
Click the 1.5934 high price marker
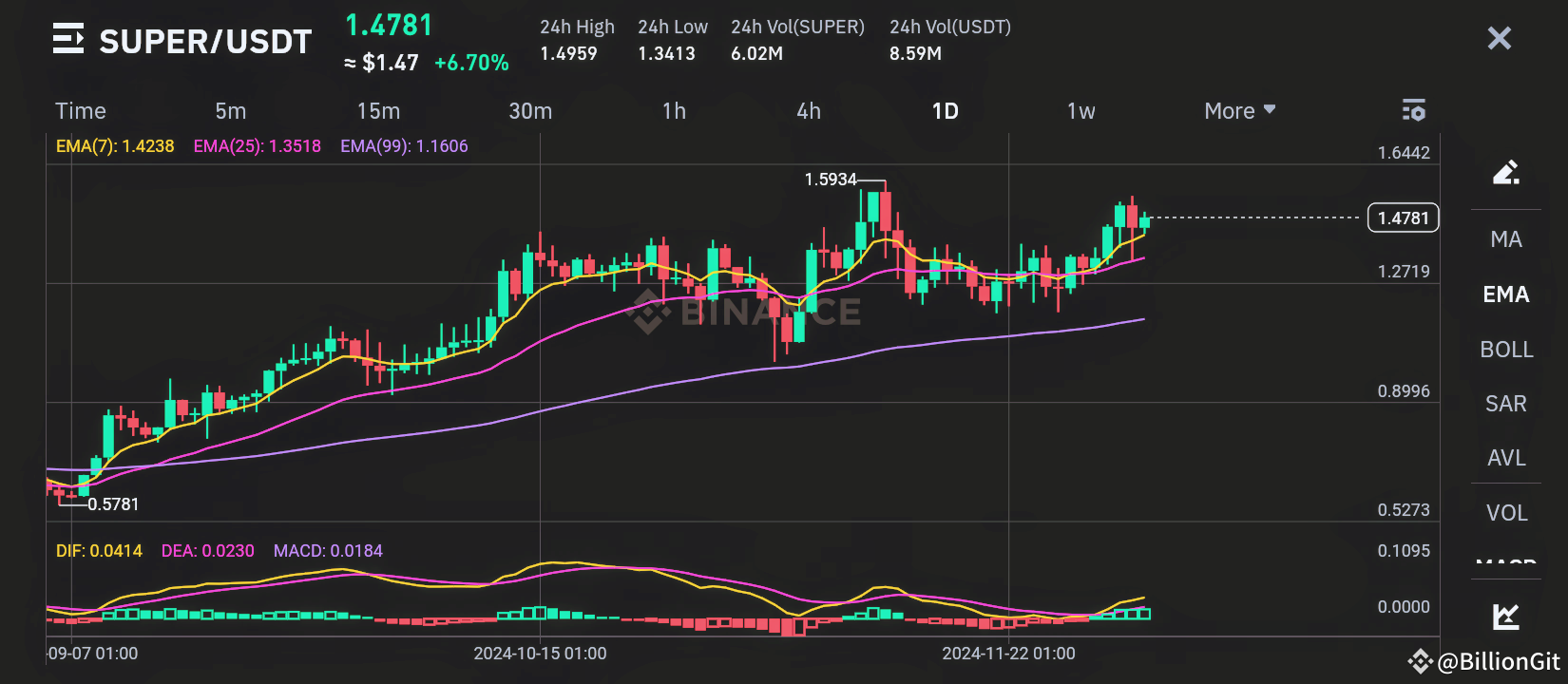[x=831, y=180]
